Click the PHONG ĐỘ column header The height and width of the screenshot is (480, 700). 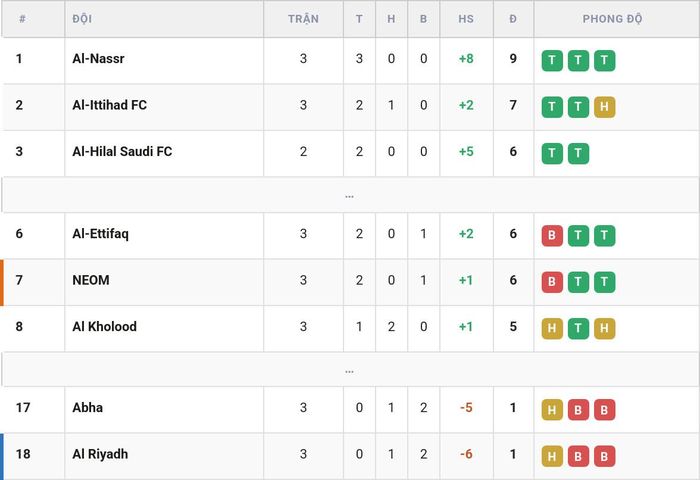point(612,19)
